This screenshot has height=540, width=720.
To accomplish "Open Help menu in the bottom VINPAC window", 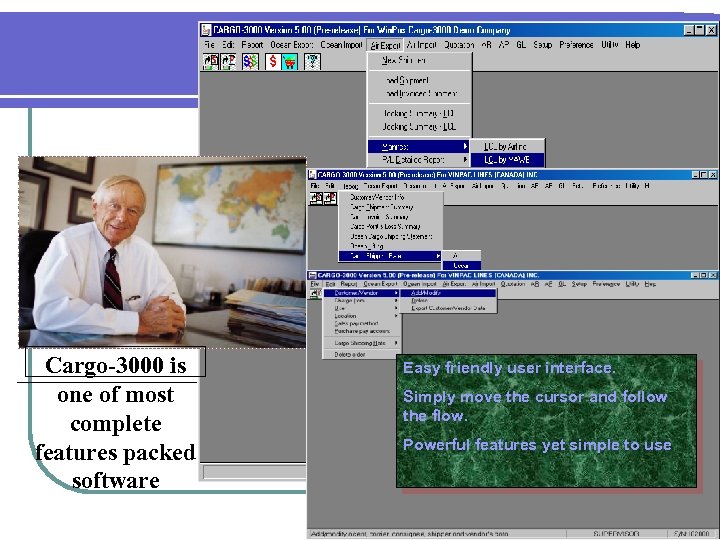I will (x=650, y=284).
